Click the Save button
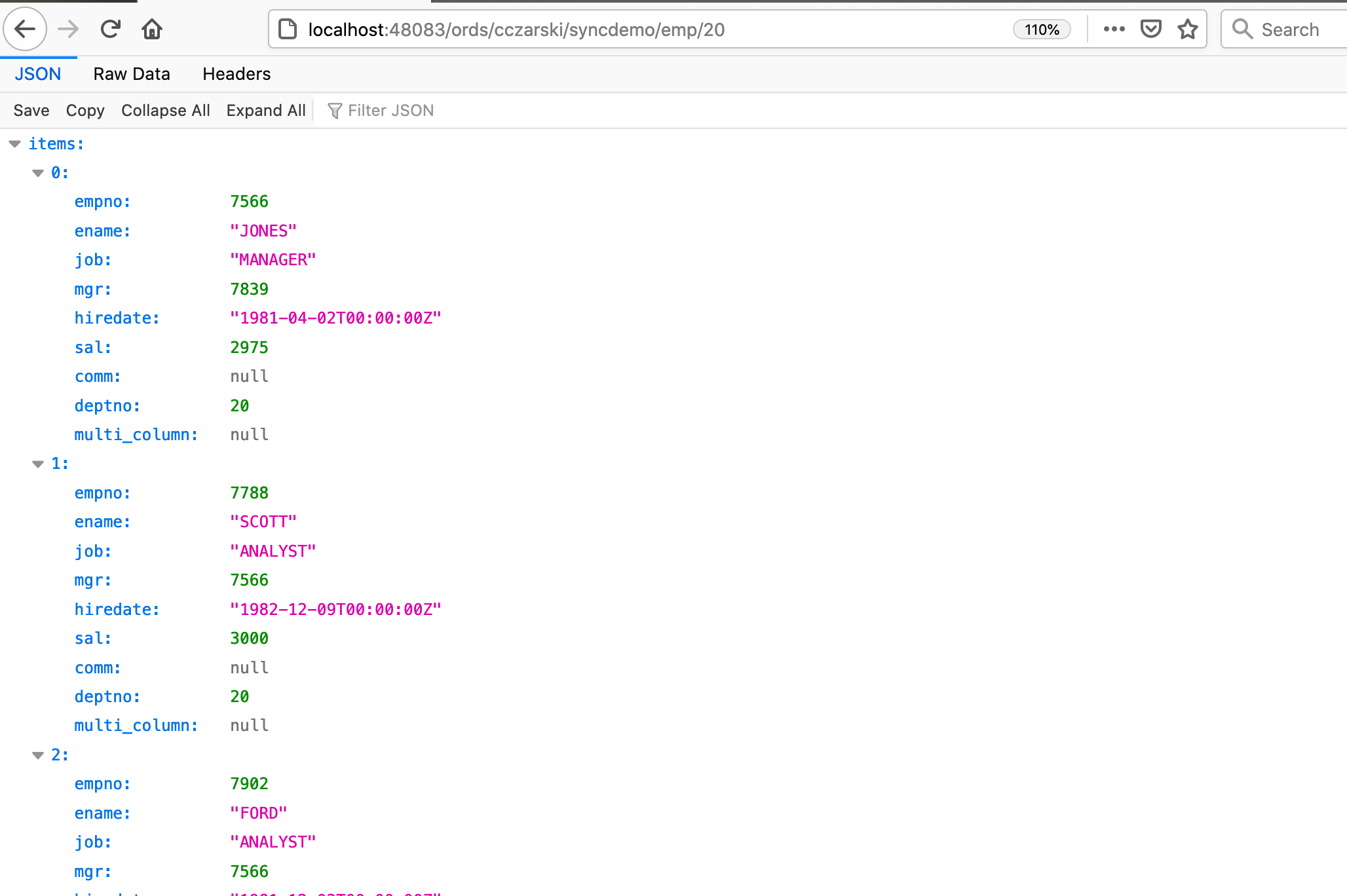The image size is (1347, 896). click(31, 110)
